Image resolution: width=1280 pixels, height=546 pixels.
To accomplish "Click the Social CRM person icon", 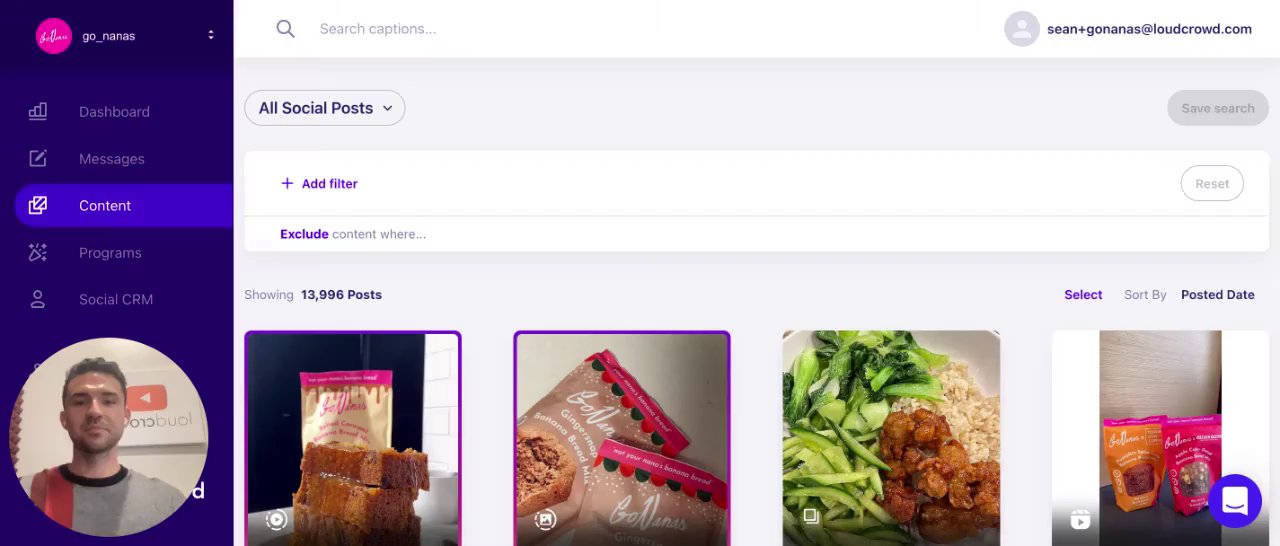I will 38,300.
